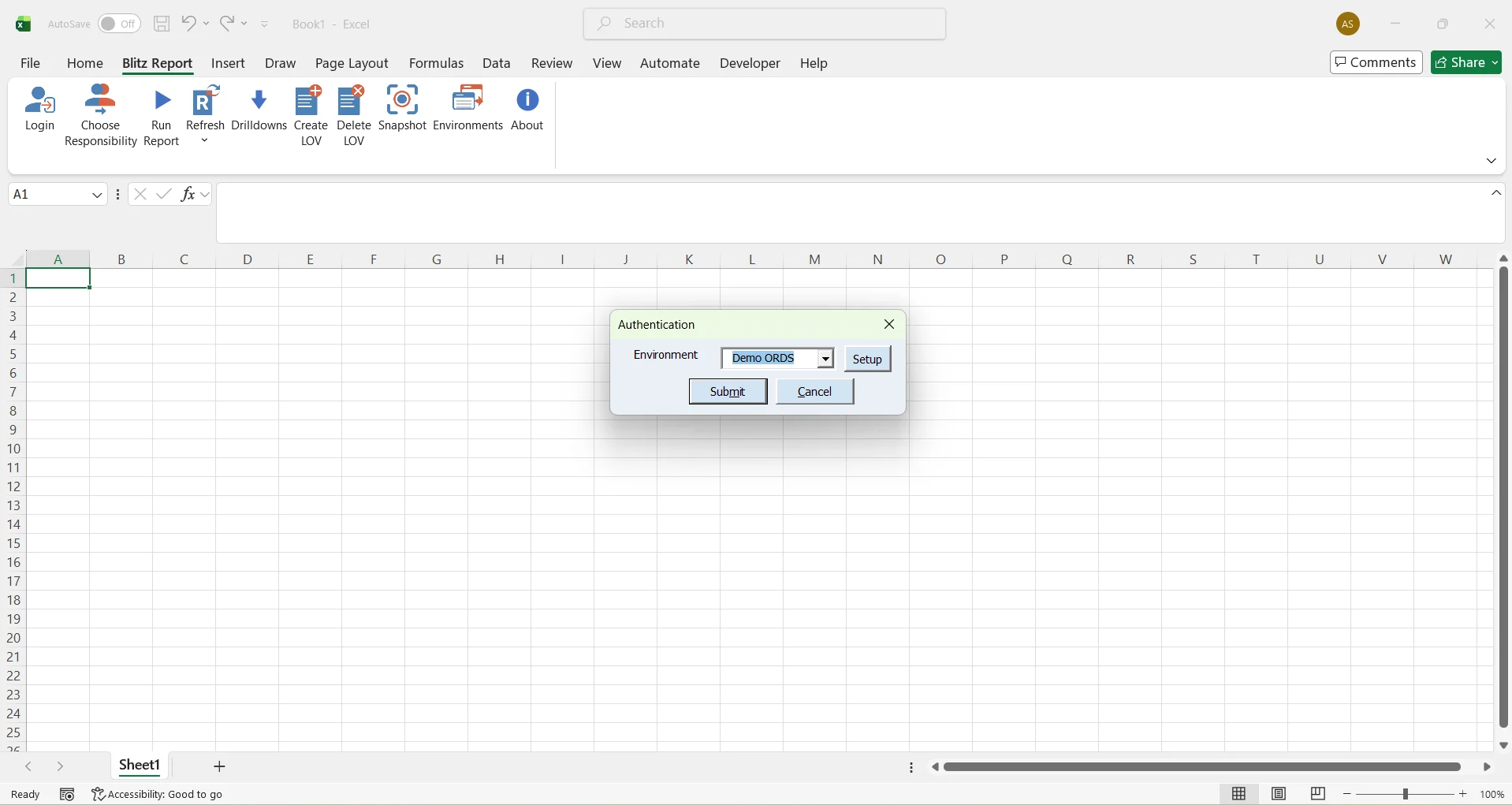Save the workbook with the save icon
Viewport: 1512px width, 805px height.
(162, 24)
